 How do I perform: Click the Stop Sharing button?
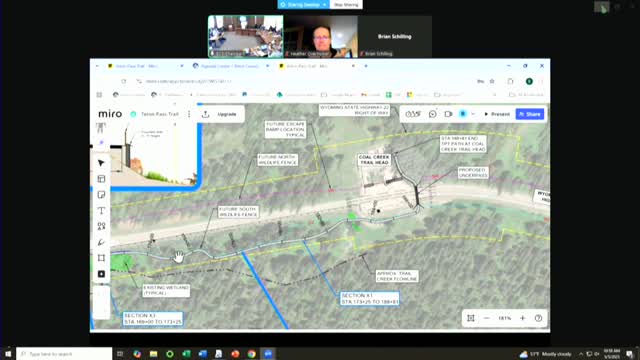click(x=346, y=4)
